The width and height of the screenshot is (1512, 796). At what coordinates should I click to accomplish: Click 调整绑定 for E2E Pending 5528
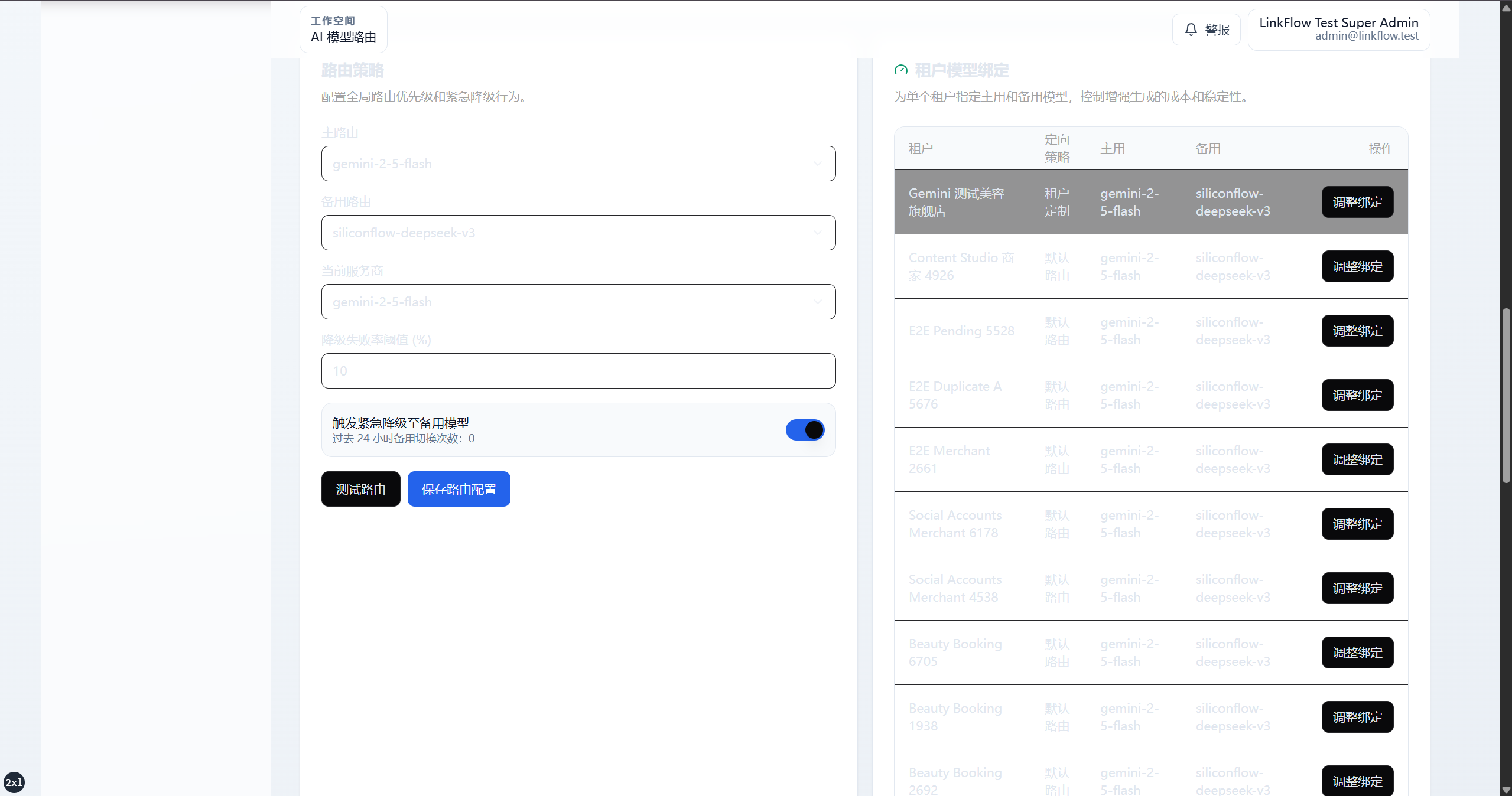pos(1358,331)
